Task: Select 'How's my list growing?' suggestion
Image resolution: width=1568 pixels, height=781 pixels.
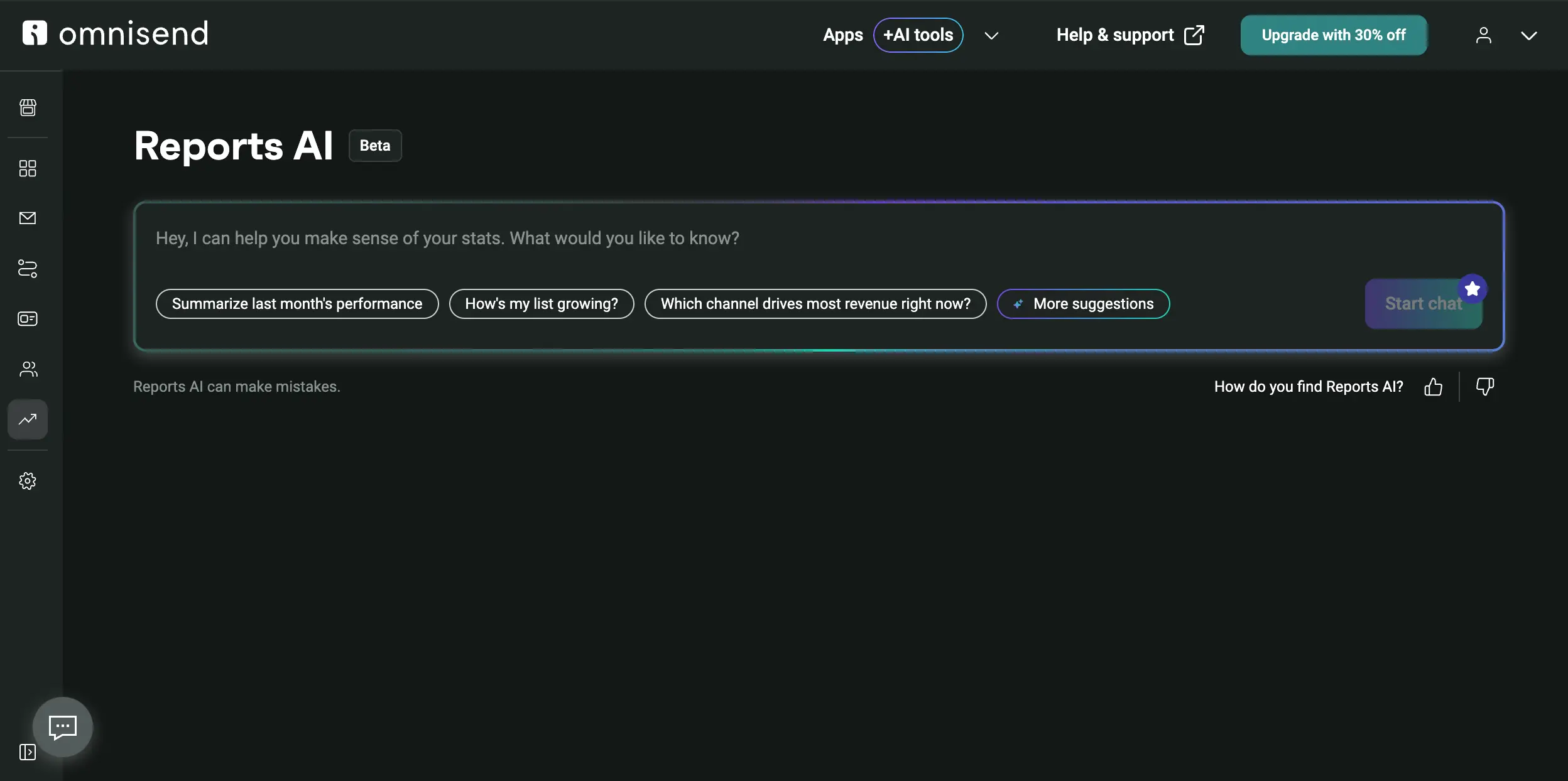Action: [542, 304]
